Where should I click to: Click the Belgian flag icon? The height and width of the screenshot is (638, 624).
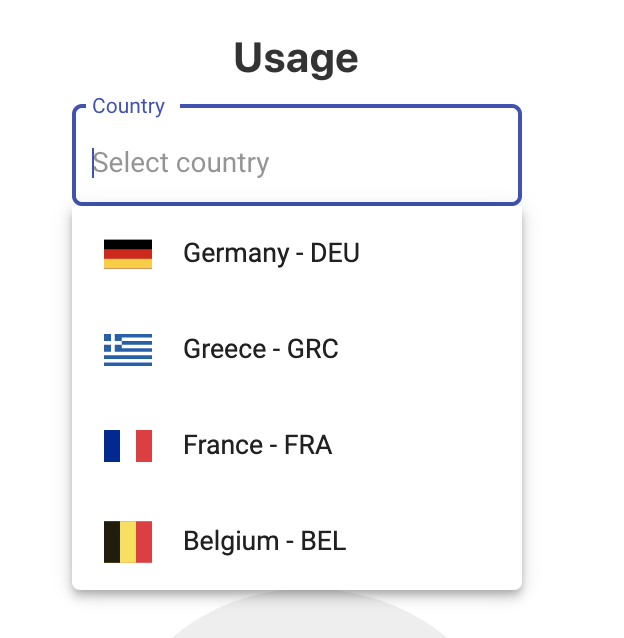[x=128, y=542]
